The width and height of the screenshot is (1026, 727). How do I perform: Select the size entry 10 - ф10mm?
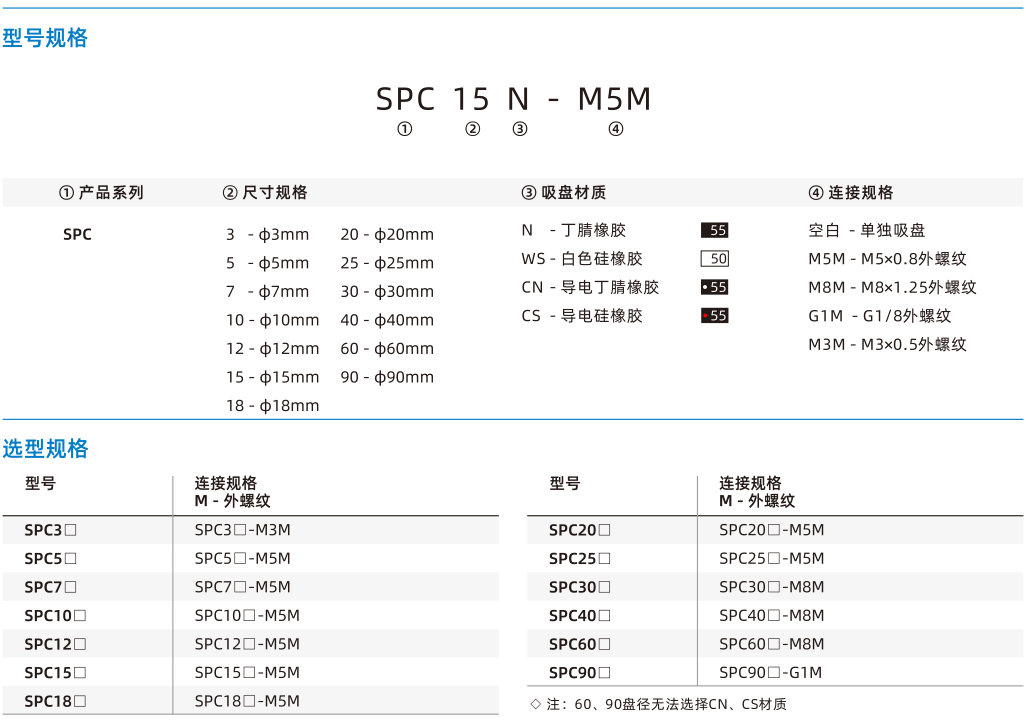[273, 320]
